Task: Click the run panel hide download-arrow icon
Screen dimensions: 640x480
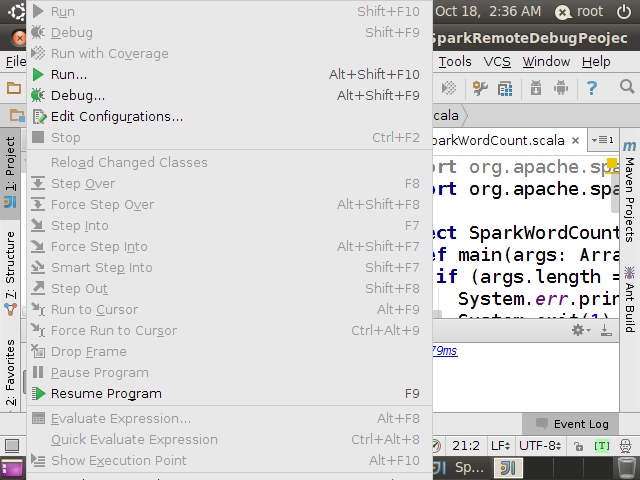Action: pos(606,330)
